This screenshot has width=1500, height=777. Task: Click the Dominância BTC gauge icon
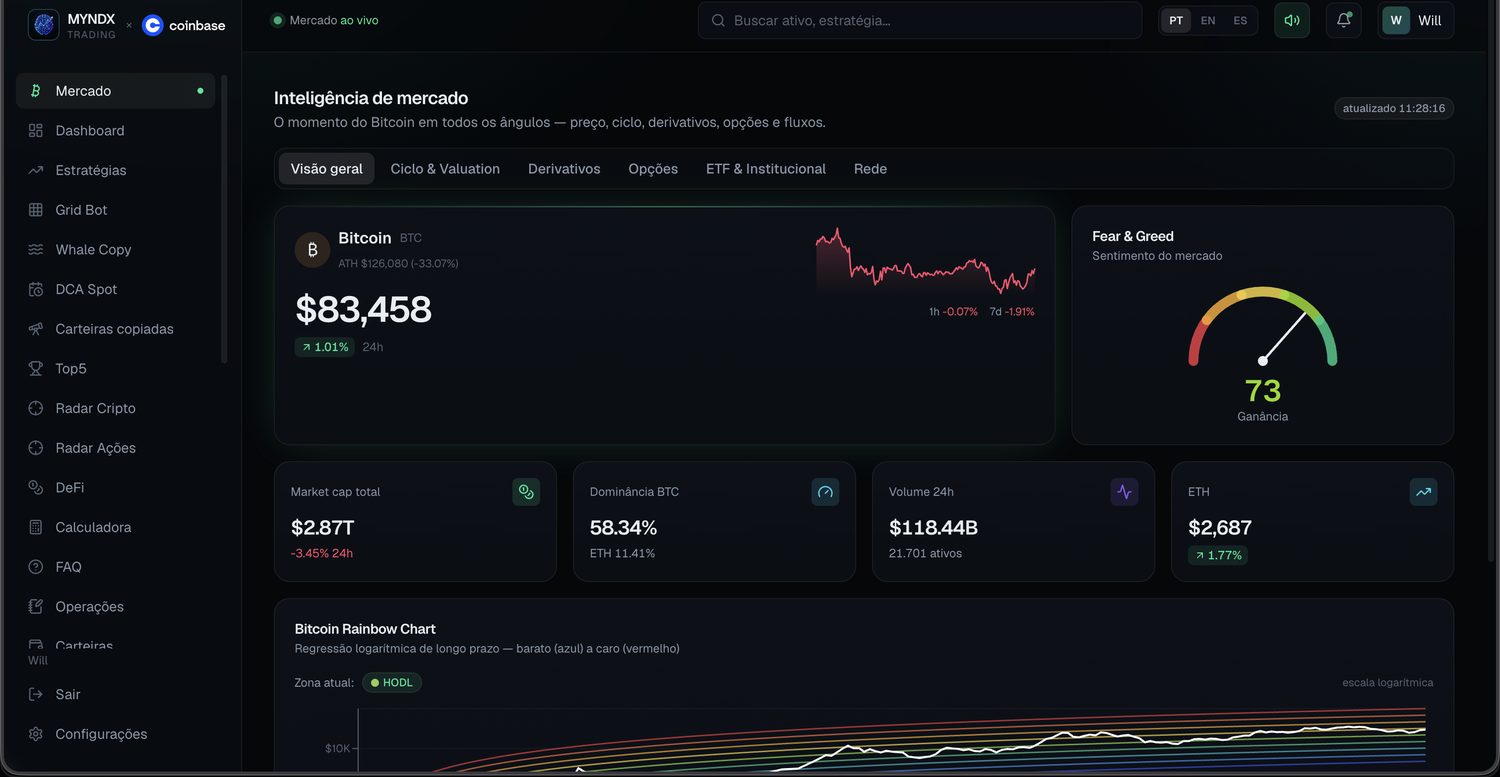pyautogui.click(x=825, y=492)
